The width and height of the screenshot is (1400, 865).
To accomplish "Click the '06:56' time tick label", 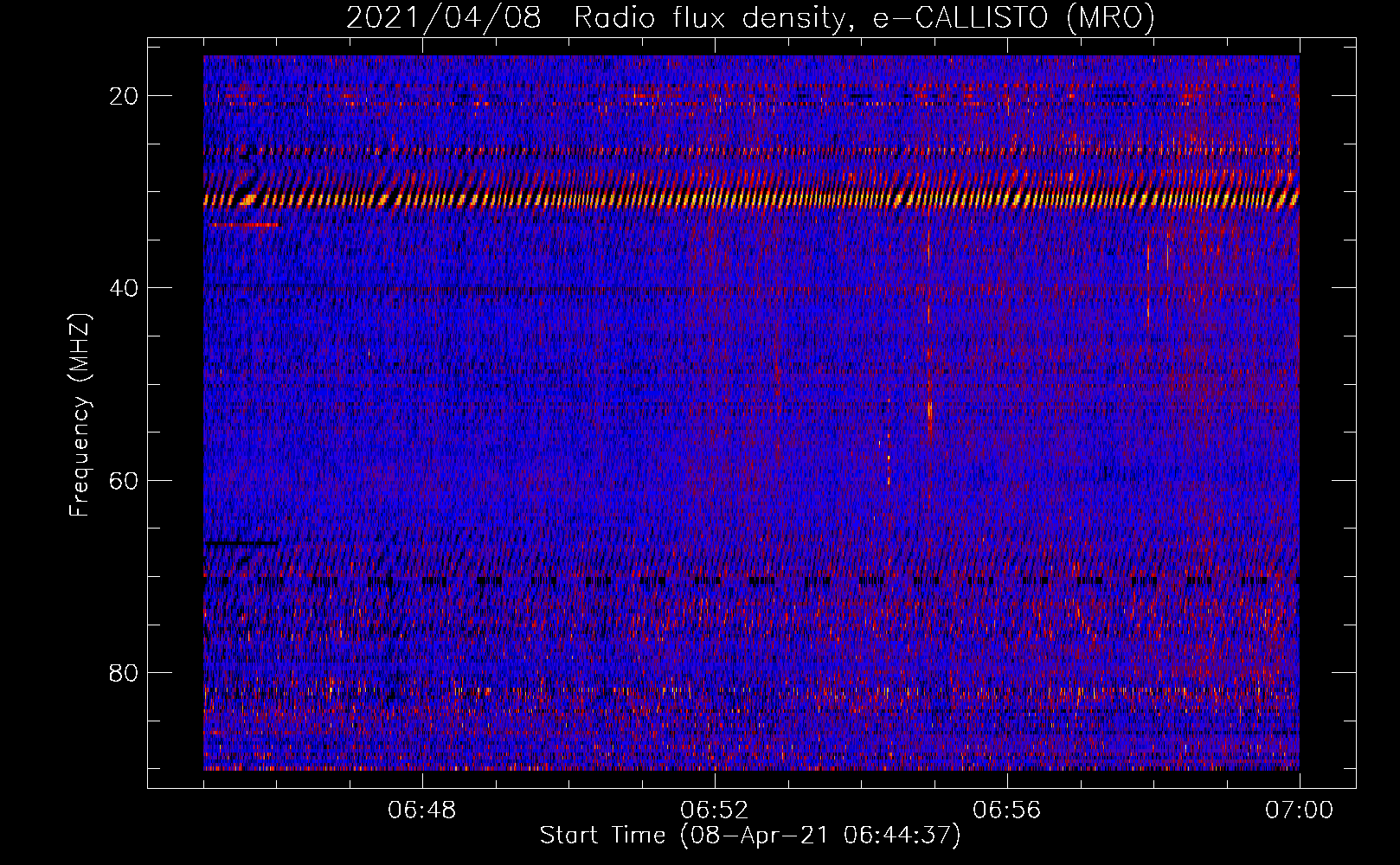I will click(x=1007, y=810).
